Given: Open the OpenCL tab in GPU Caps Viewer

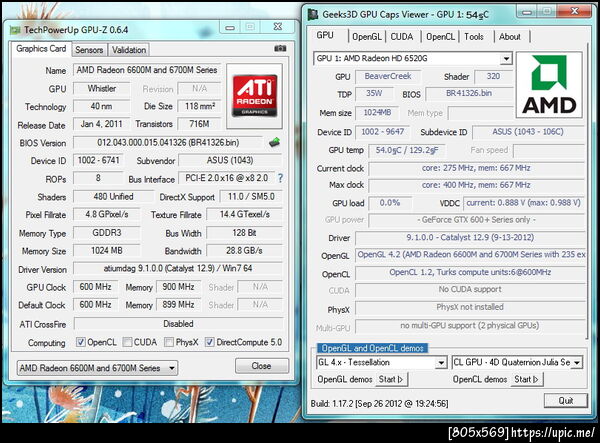Looking at the screenshot, I should (440, 37).
